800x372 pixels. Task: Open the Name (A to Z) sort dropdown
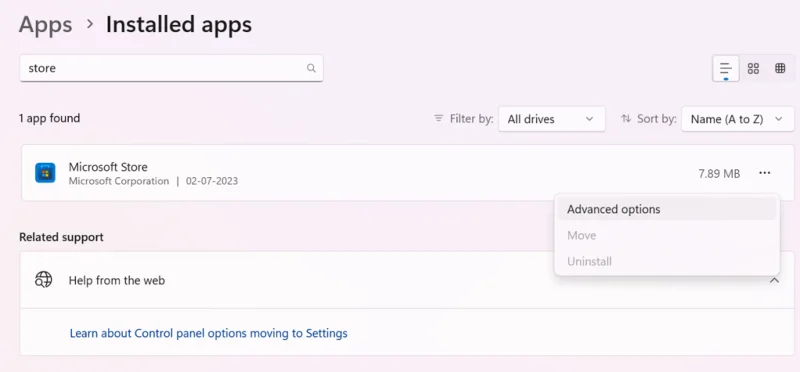(x=737, y=119)
